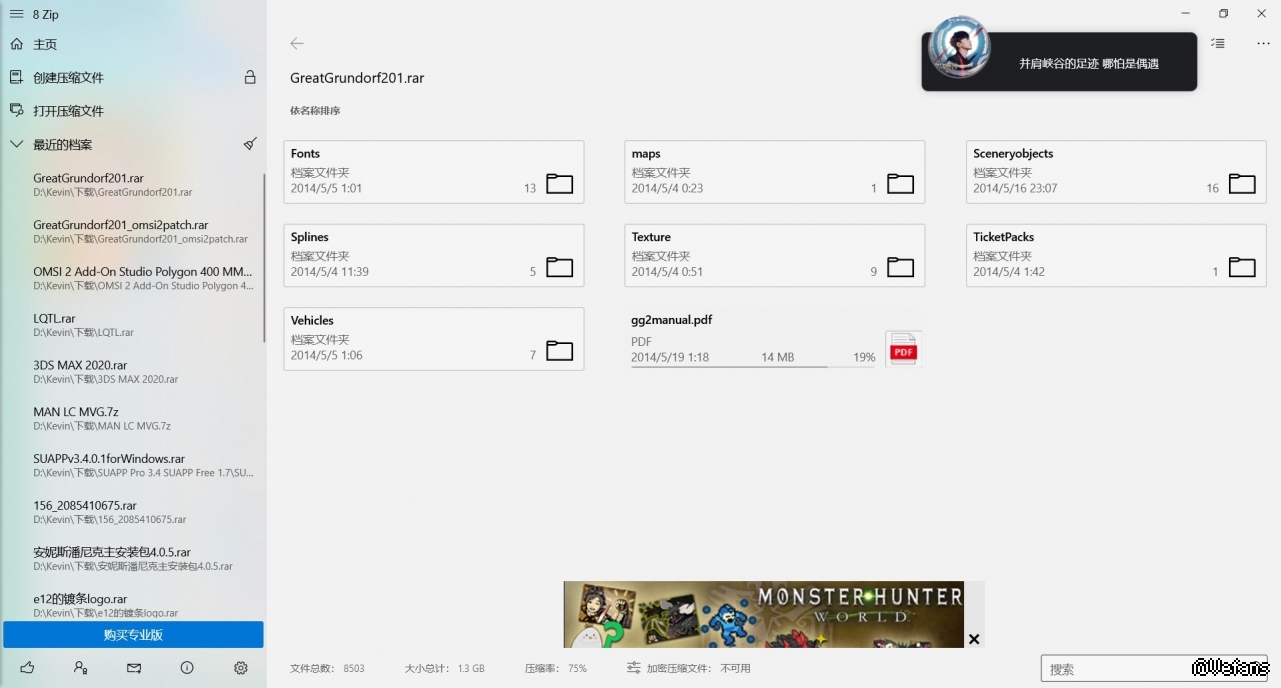Collapse the 最近的档案 section chevron
Image resolution: width=1281 pixels, height=688 pixels.
[16, 144]
